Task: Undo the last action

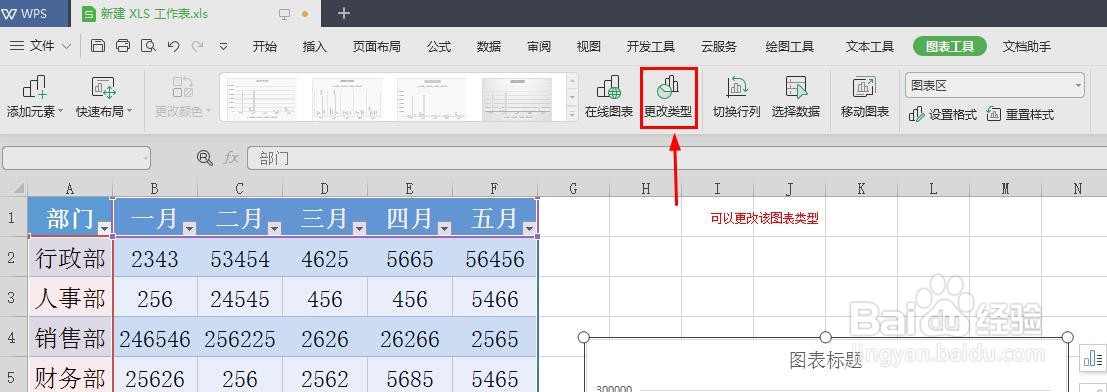Action: click(173, 47)
